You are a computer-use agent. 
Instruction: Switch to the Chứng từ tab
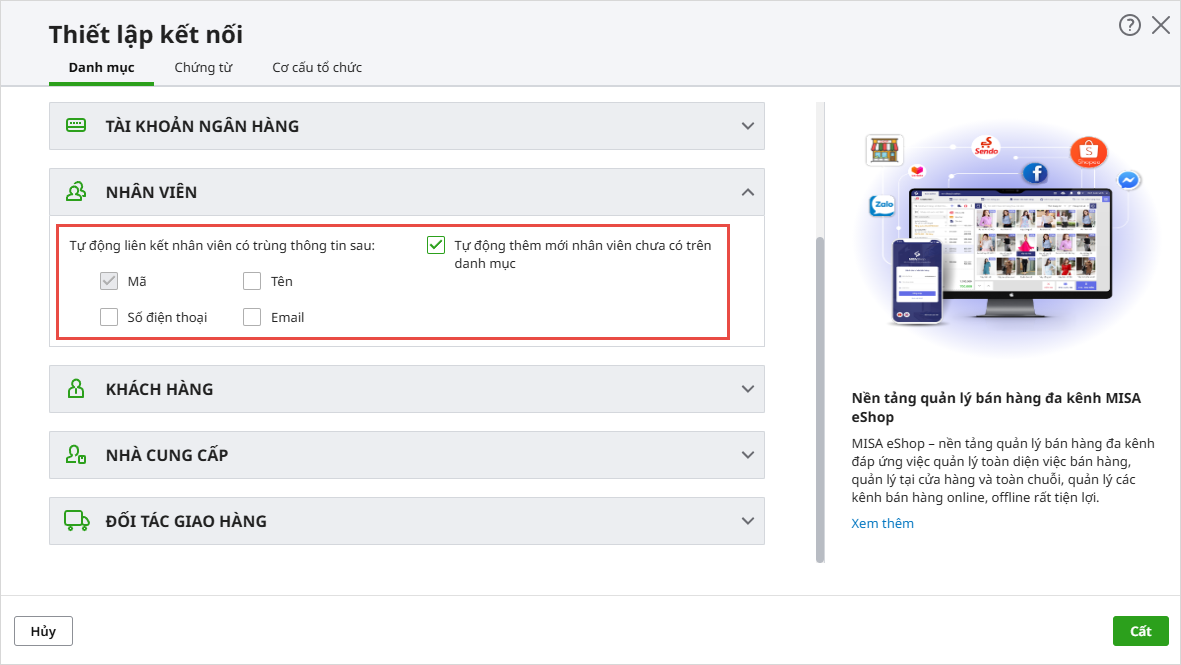point(203,68)
